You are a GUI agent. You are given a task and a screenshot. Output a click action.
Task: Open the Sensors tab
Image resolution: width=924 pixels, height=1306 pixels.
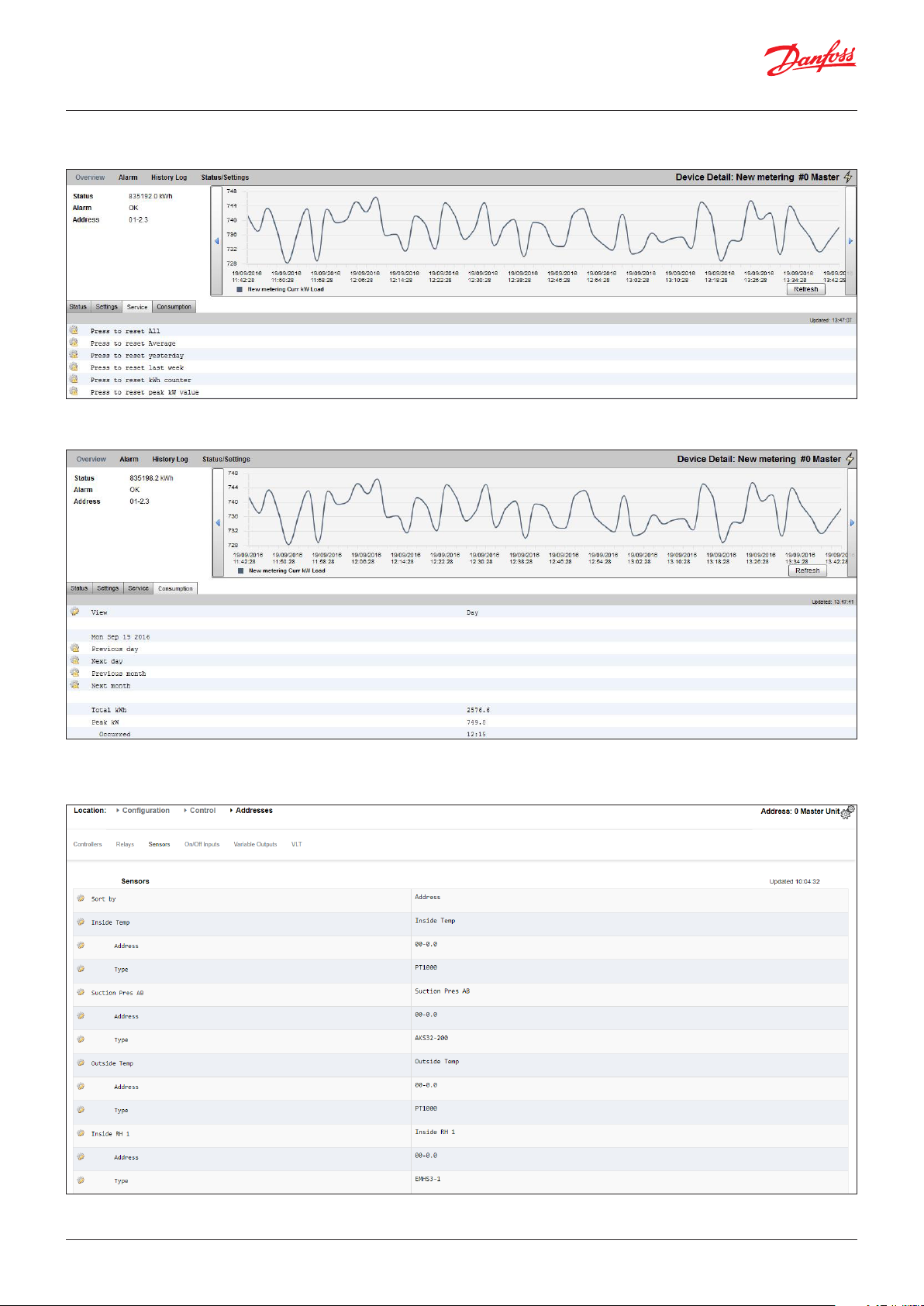tap(159, 844)
